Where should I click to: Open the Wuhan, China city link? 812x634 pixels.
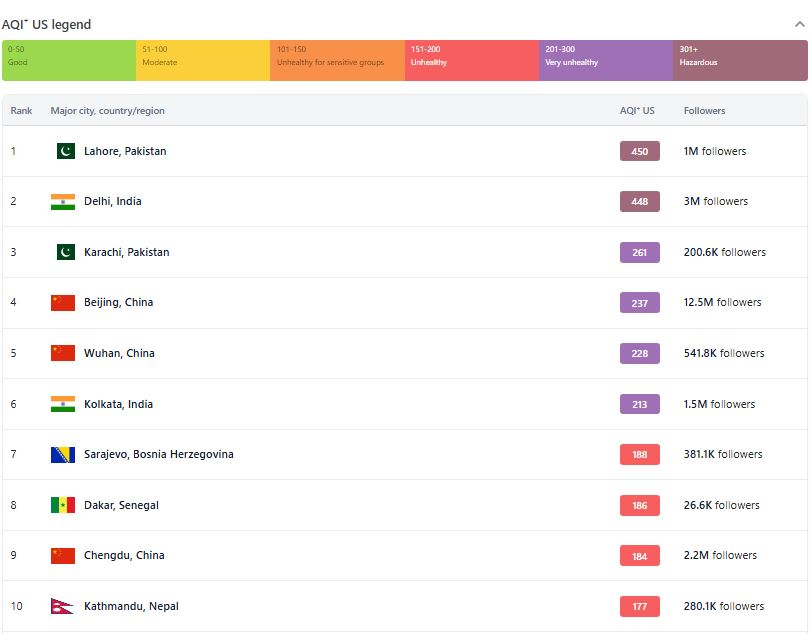(x=119, y=353)
